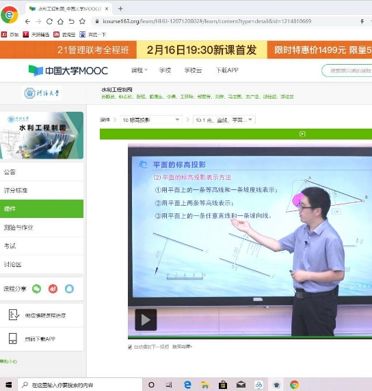Click the 水利工程制图 course cover thumbnail
Viewport: 372px width, 391px height.
(42, 135)
